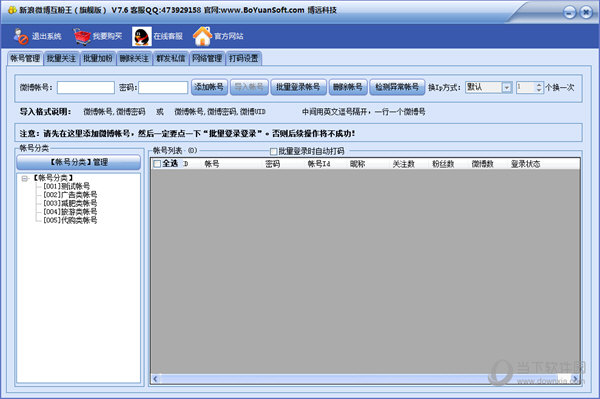Click the 微博数 column header
The width and height of the screenshot is (600, 399).
tap(483, 164)
